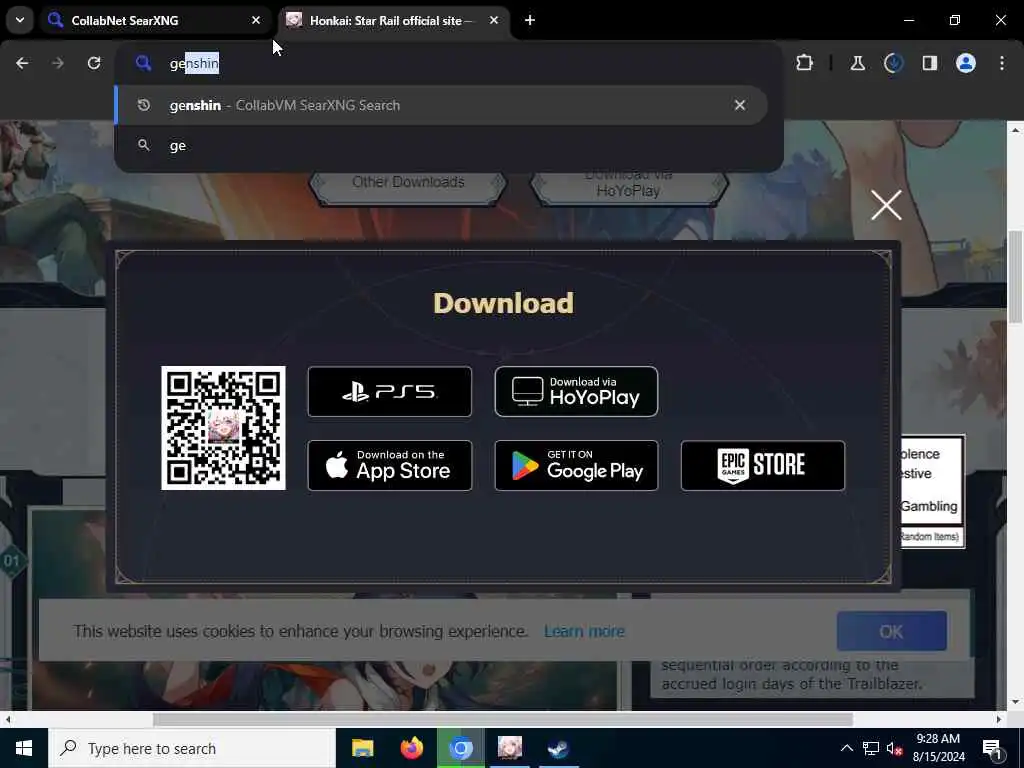Switch to Chrome in the taskbar
Screen dimensions: 1024x768
(x=461, y=748)
